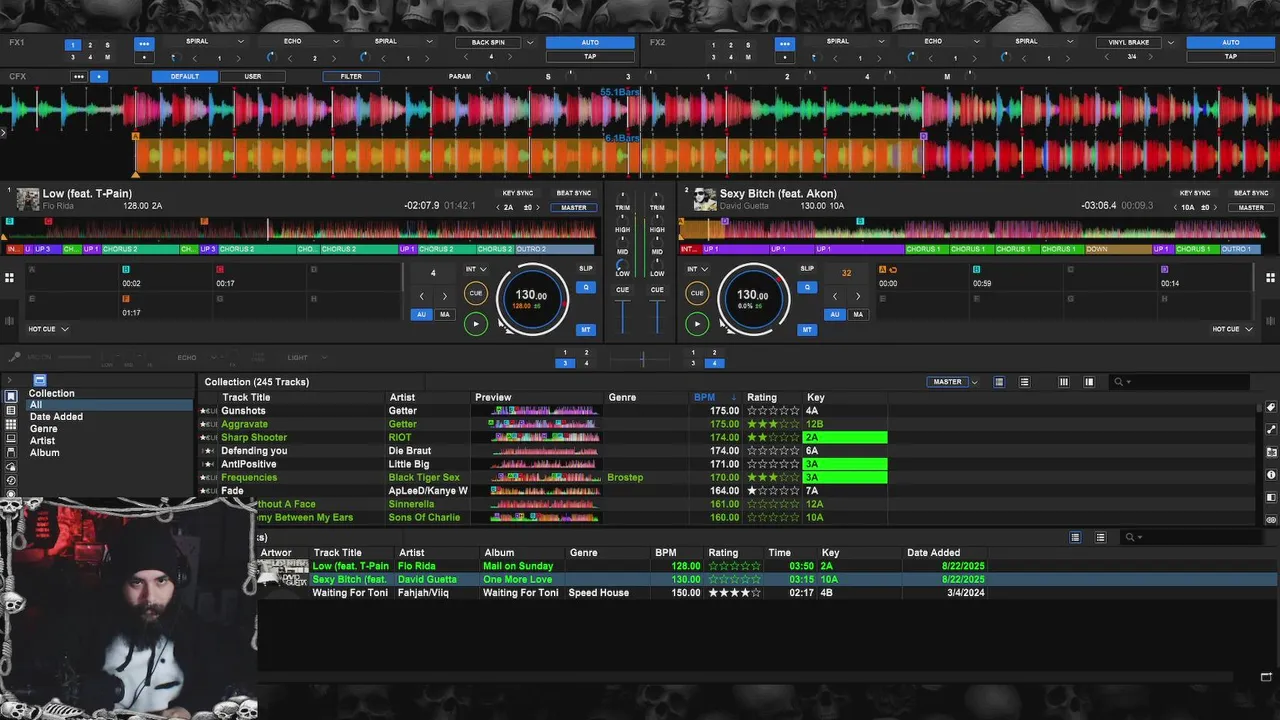Move the deck 1 beat loop right arrow
Image resolution: width=1280 pixels, height=720 pixels.
pos(445,296)
